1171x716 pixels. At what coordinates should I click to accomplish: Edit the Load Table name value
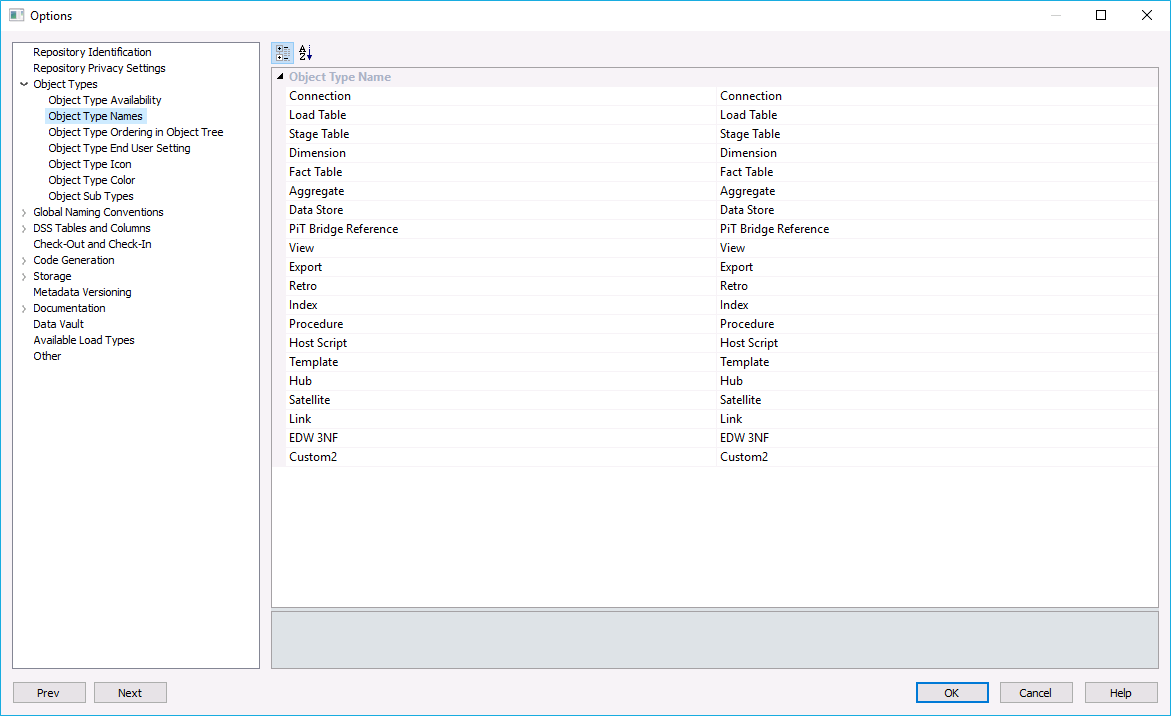coord(937,115)
